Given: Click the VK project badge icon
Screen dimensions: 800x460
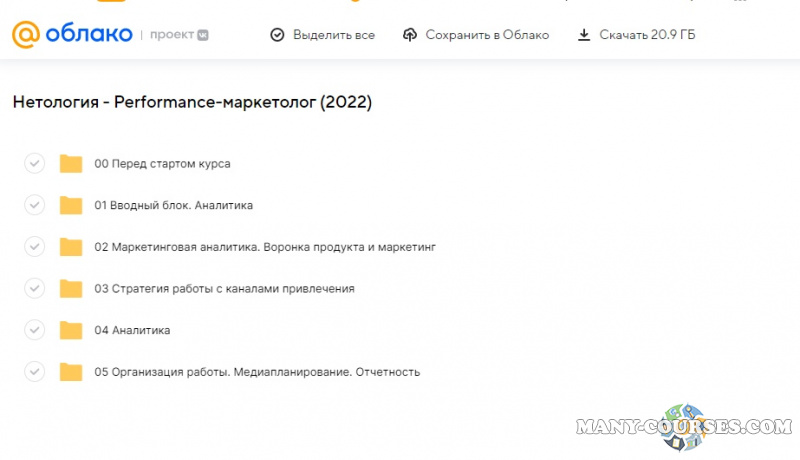Looking at the screenshot, I should point(203,35).
